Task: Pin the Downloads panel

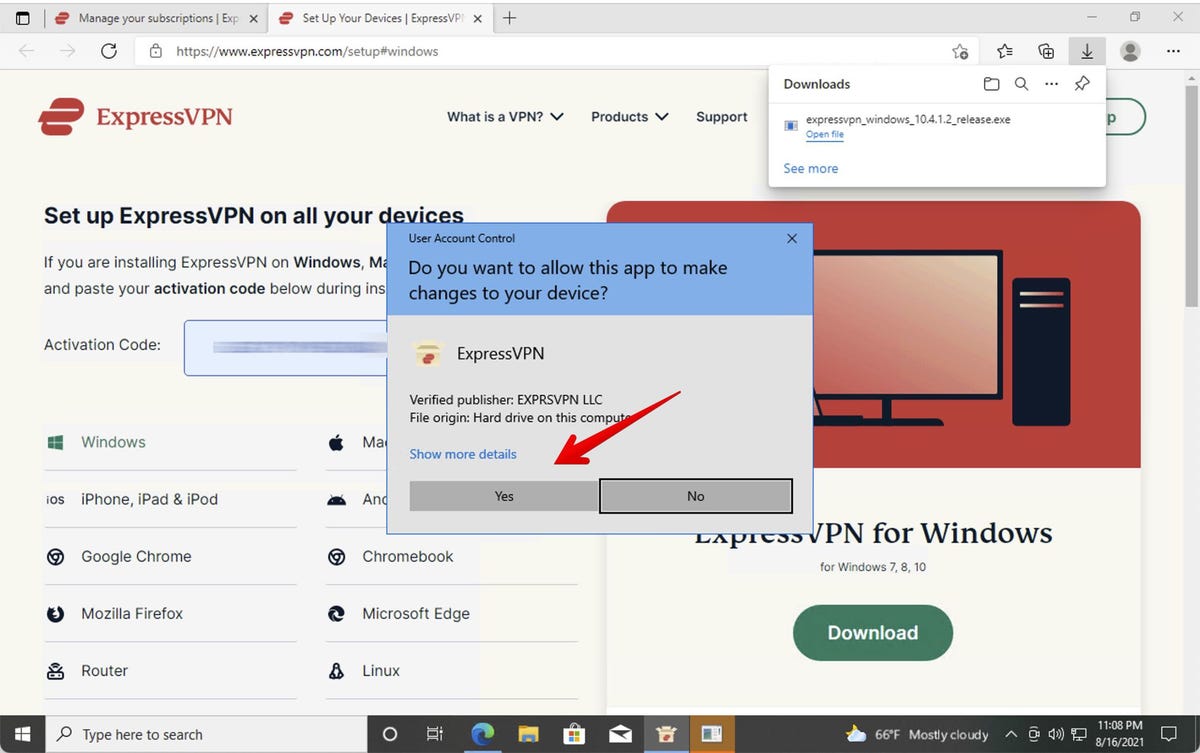Action: 1082,84
